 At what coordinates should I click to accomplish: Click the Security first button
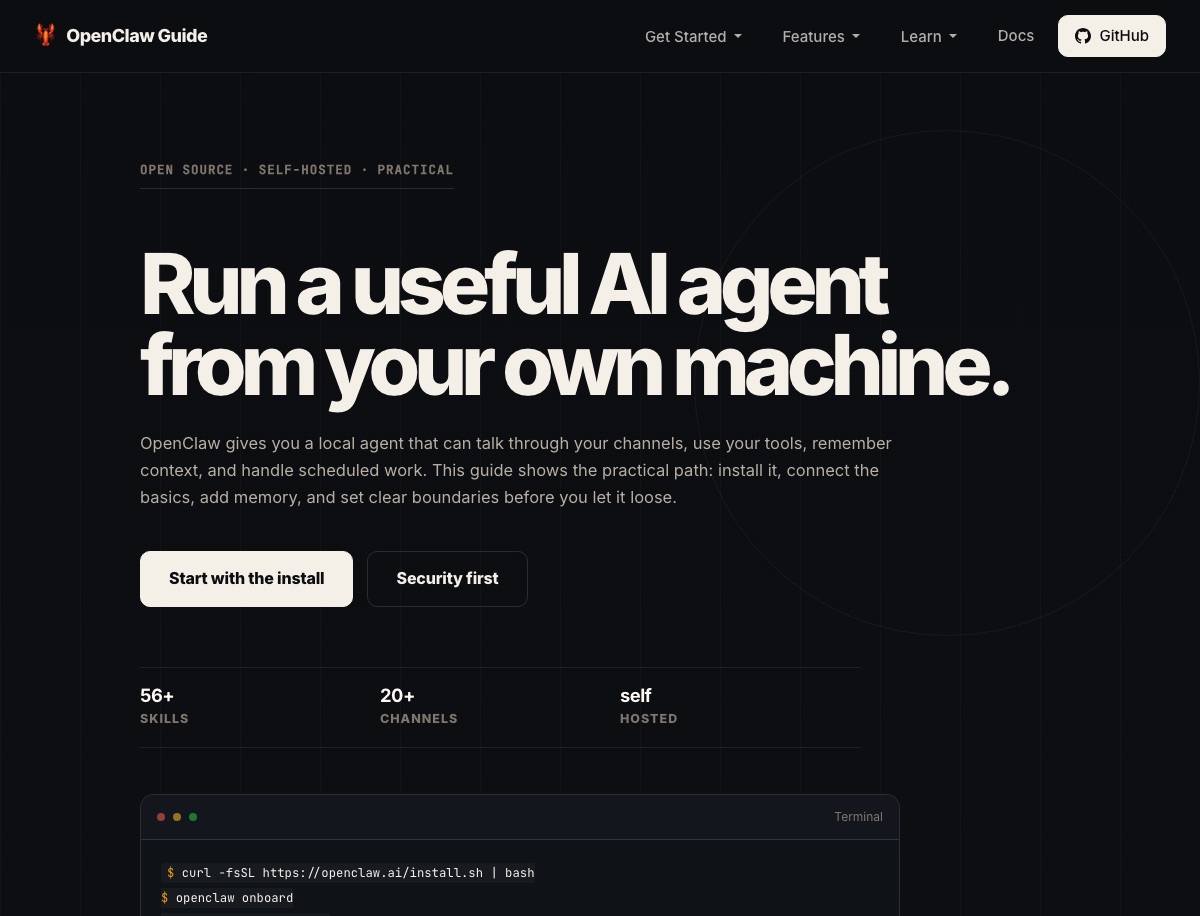coord(447,579)
